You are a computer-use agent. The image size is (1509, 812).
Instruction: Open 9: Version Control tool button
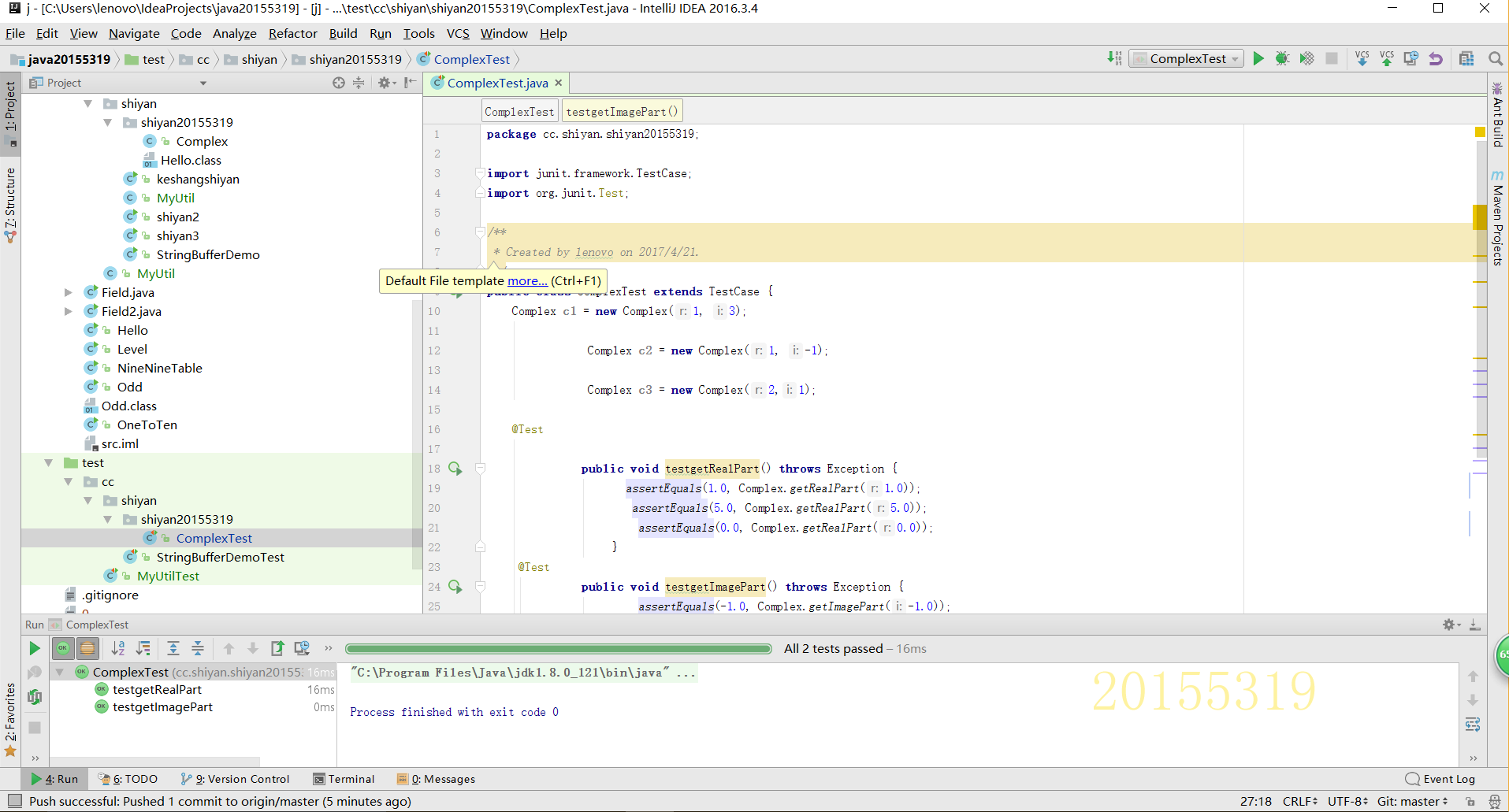(x=236, y=779)
